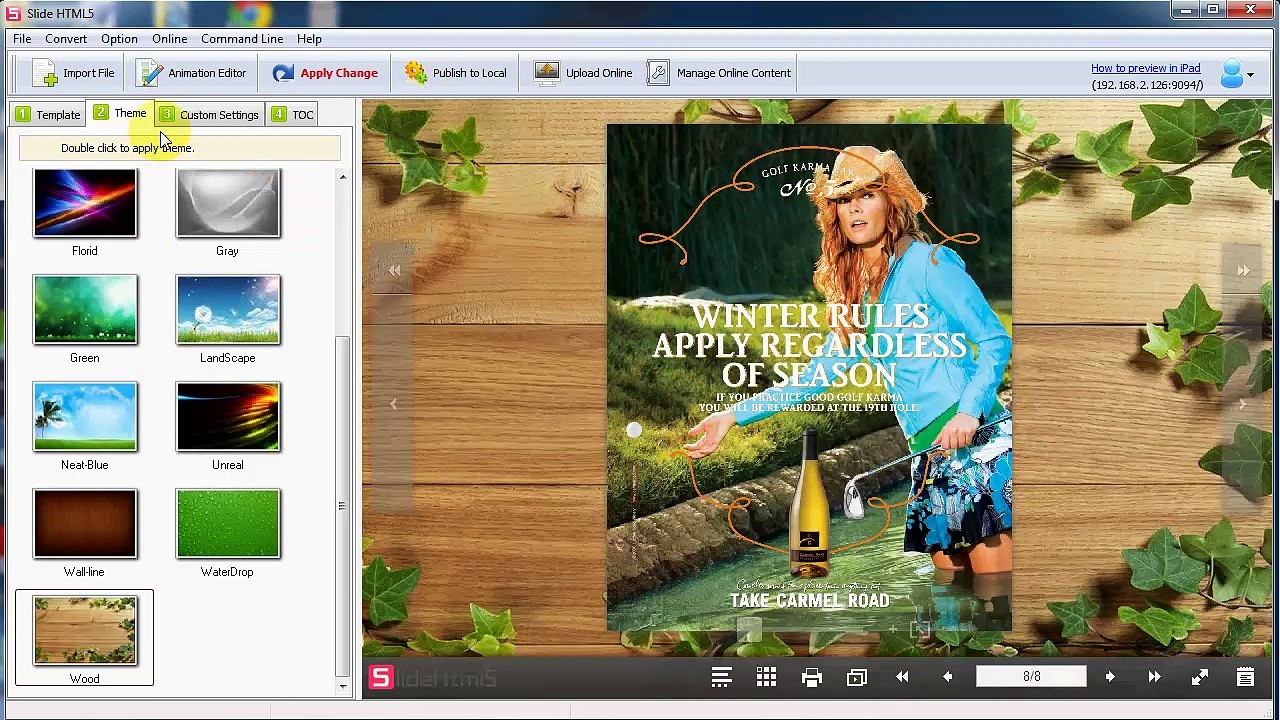The width and height of the screenshot is (1280, 720).
Task: Click the left previous arrow on preview edge
Action: click(393, 404)
